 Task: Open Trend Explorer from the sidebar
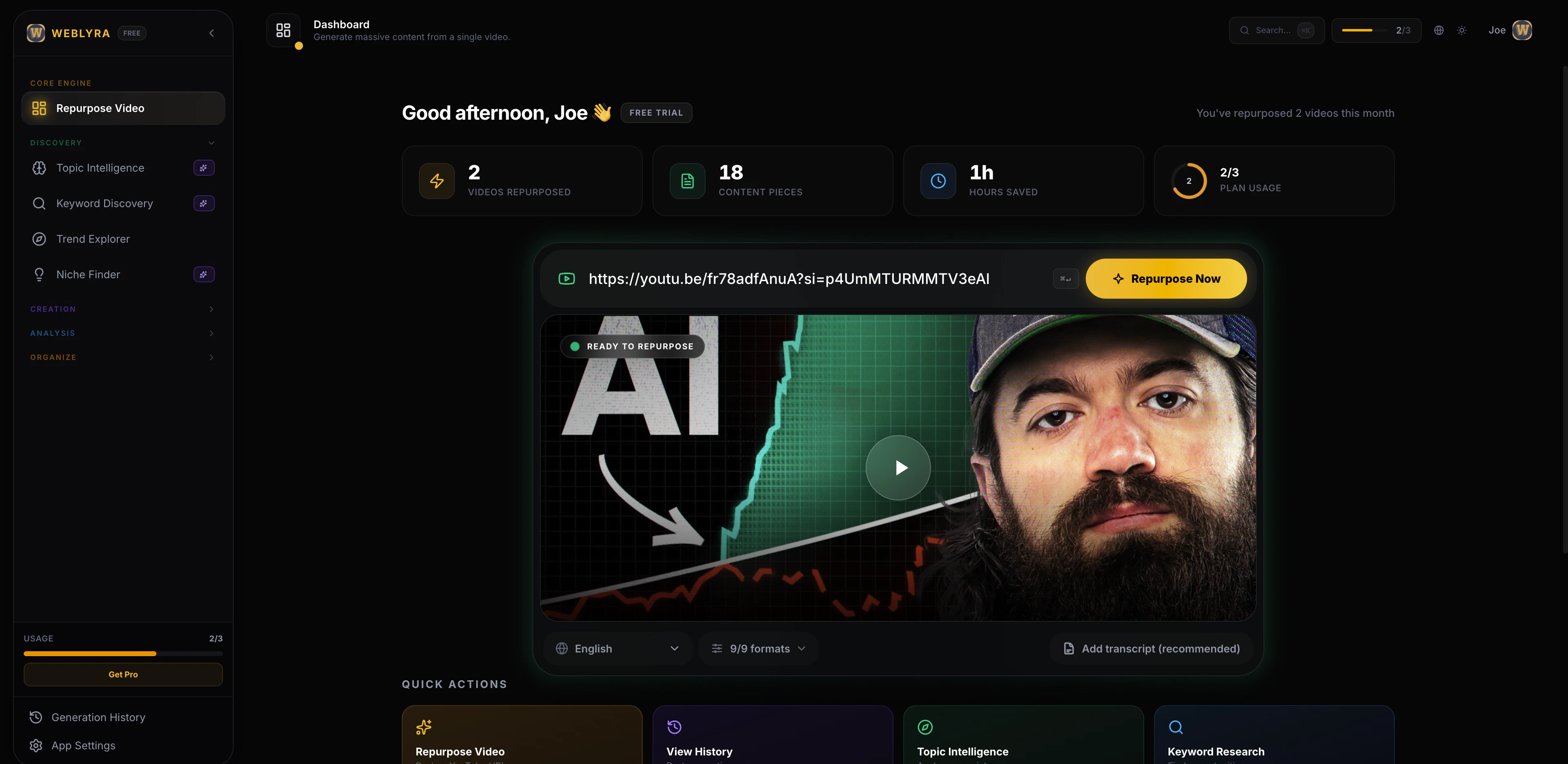click(x=93, y=239)
